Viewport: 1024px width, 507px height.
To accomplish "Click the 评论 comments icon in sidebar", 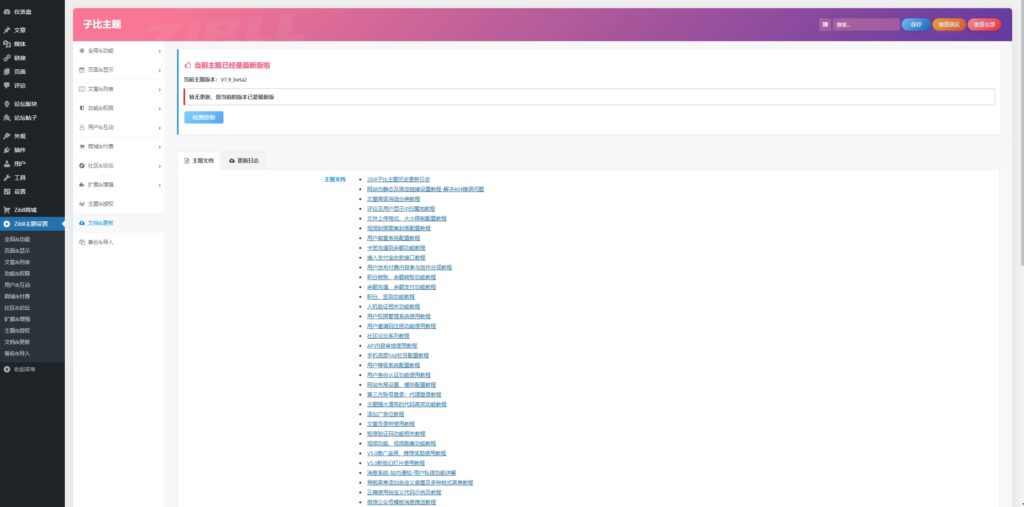I will [x=7, y=85].
